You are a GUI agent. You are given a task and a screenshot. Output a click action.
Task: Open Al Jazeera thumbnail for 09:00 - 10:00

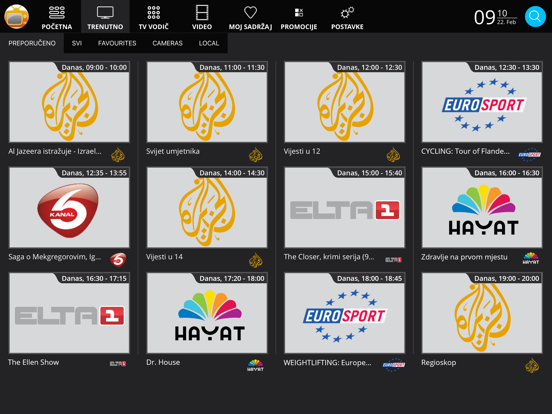tap(69, 102)
